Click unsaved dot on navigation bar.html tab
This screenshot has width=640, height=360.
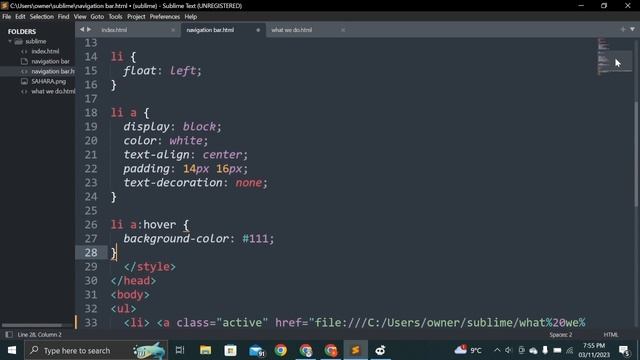point(258,30)
